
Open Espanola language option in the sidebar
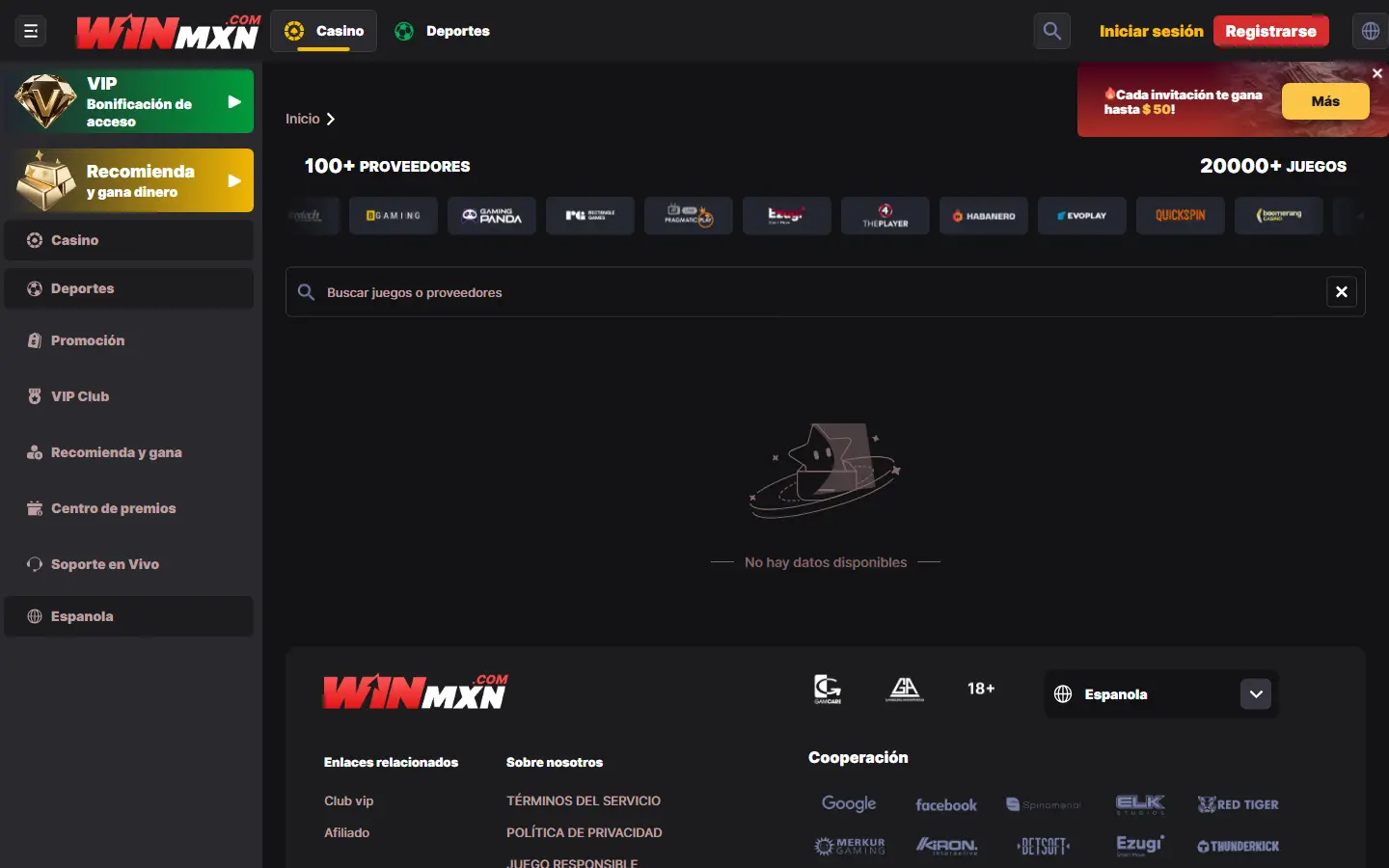[x=129, y=616]
